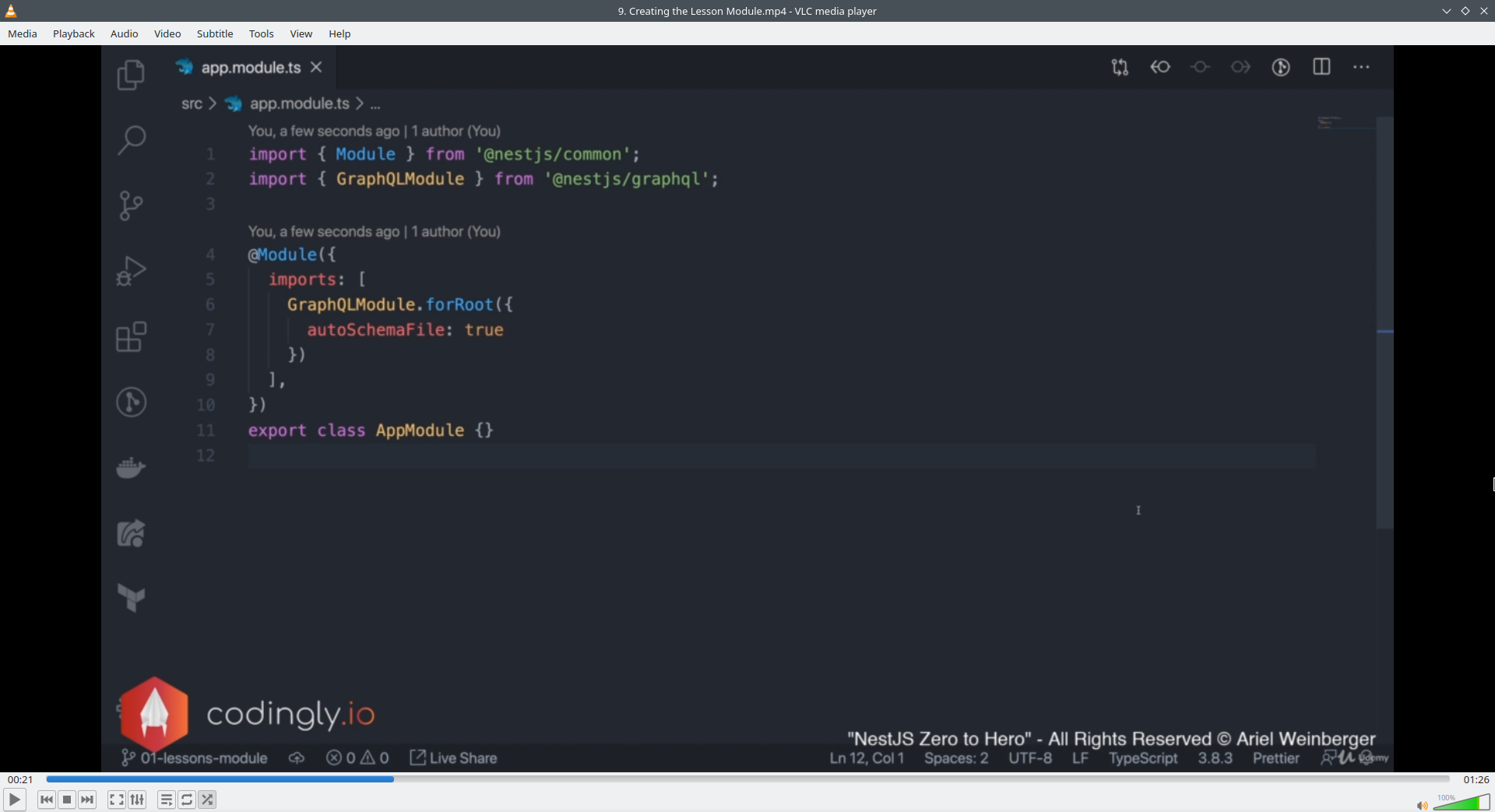Click Ln 12, Col 1 in status bar
Screen dimensions: 1495x812
pos(867,758)
